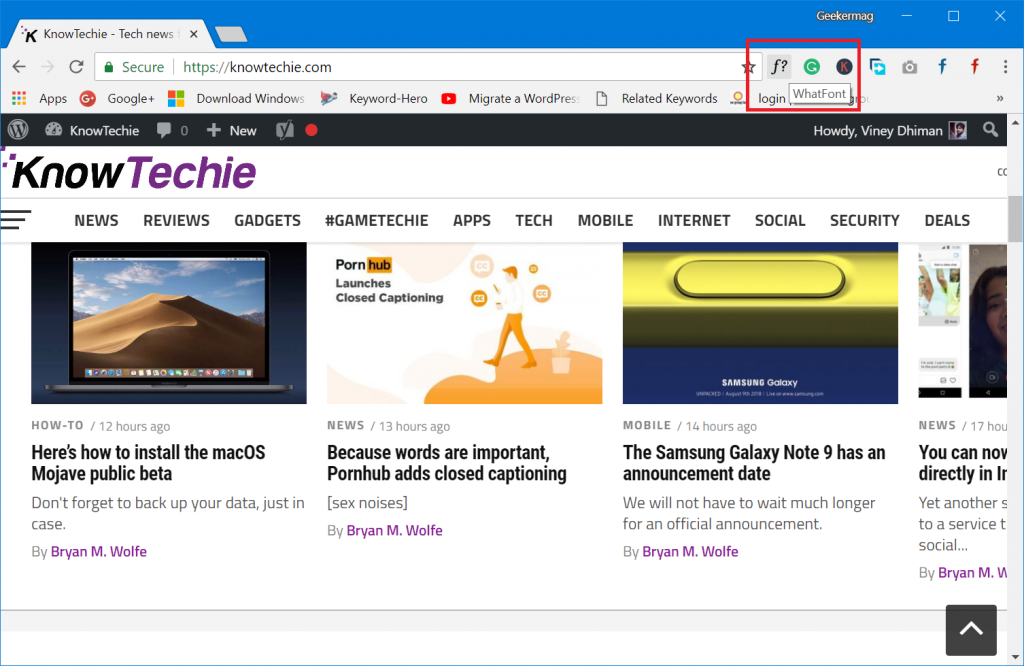Open the Download Windows bookmark
This screenshot has height=666, width=1024.
point(236,99)
